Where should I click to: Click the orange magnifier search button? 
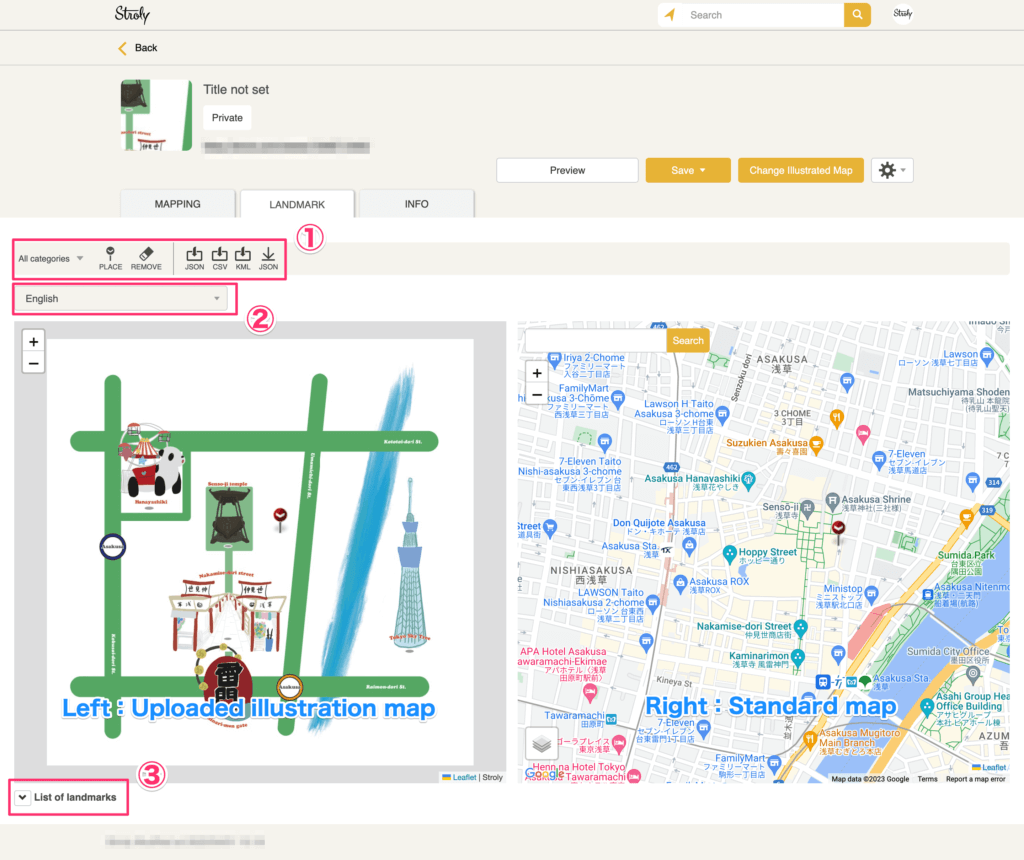coord(857,14)
